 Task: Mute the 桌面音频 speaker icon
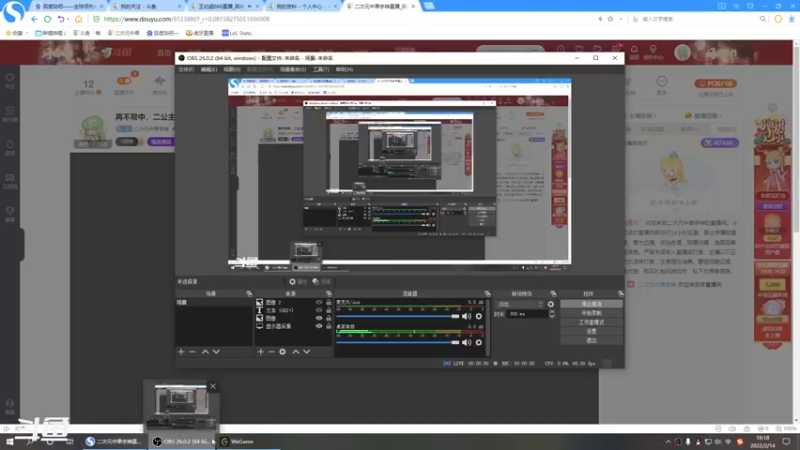(x=466, y=342)
